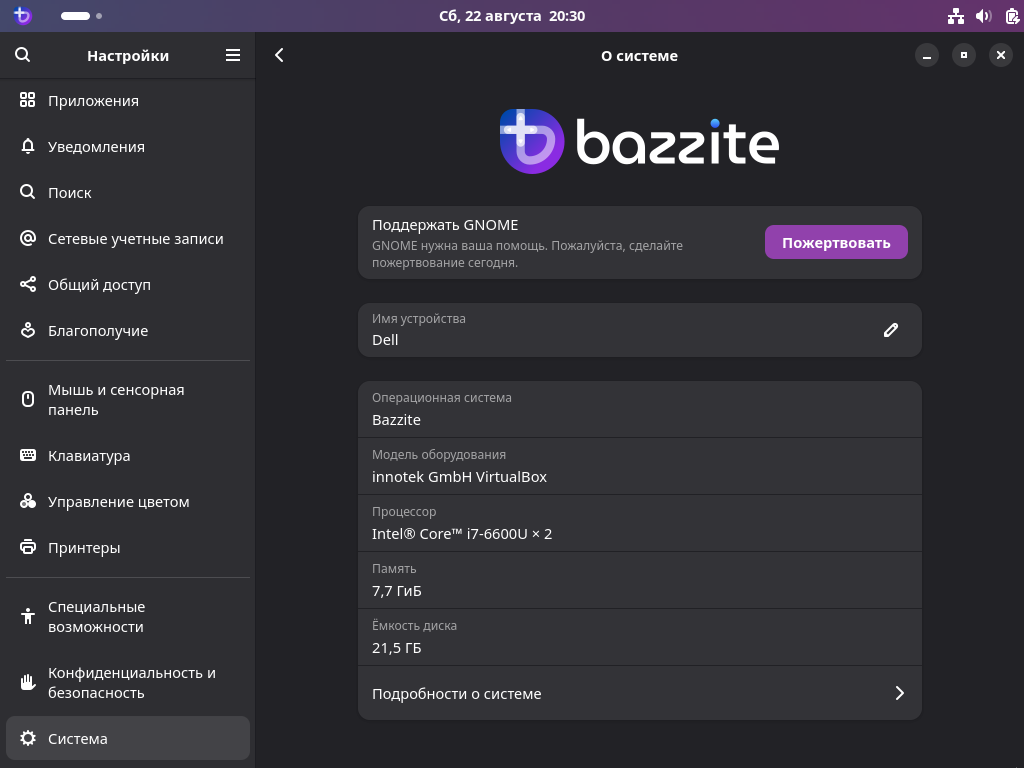Click the Wellbeing icon

[x=27, y=330]
